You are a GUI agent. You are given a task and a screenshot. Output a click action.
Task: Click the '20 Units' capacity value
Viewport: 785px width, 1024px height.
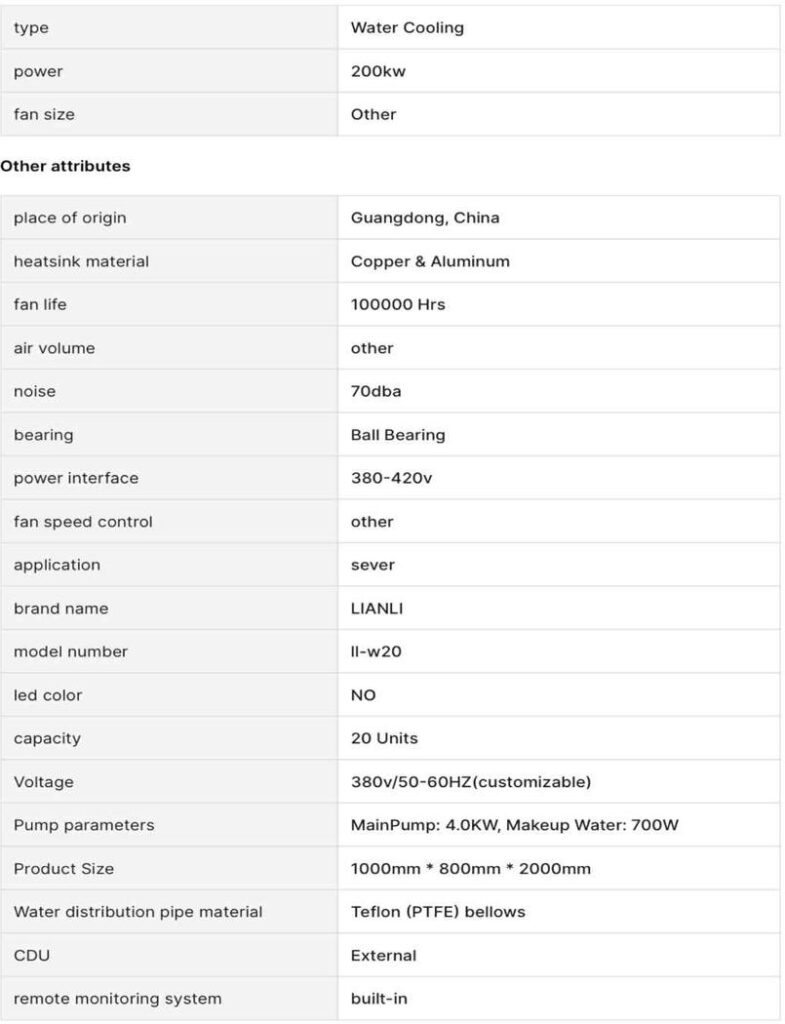tap(384, 739)
